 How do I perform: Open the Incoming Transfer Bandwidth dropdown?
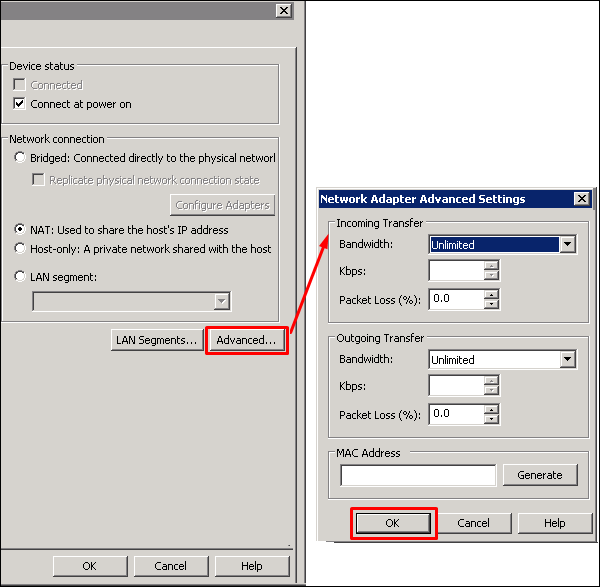click(x=568, y=245)
